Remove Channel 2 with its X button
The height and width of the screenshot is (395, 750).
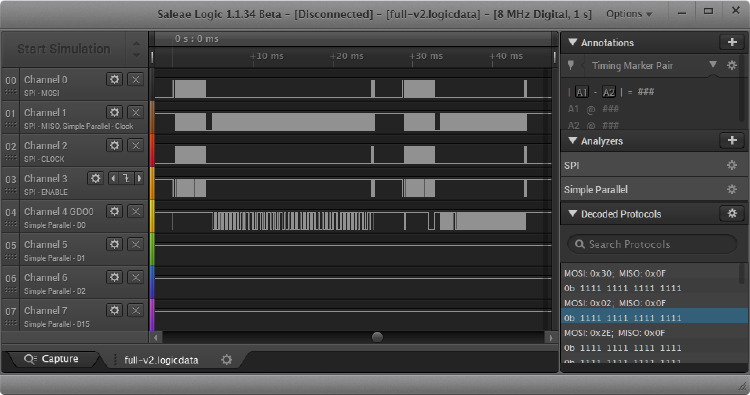point(136,145)
